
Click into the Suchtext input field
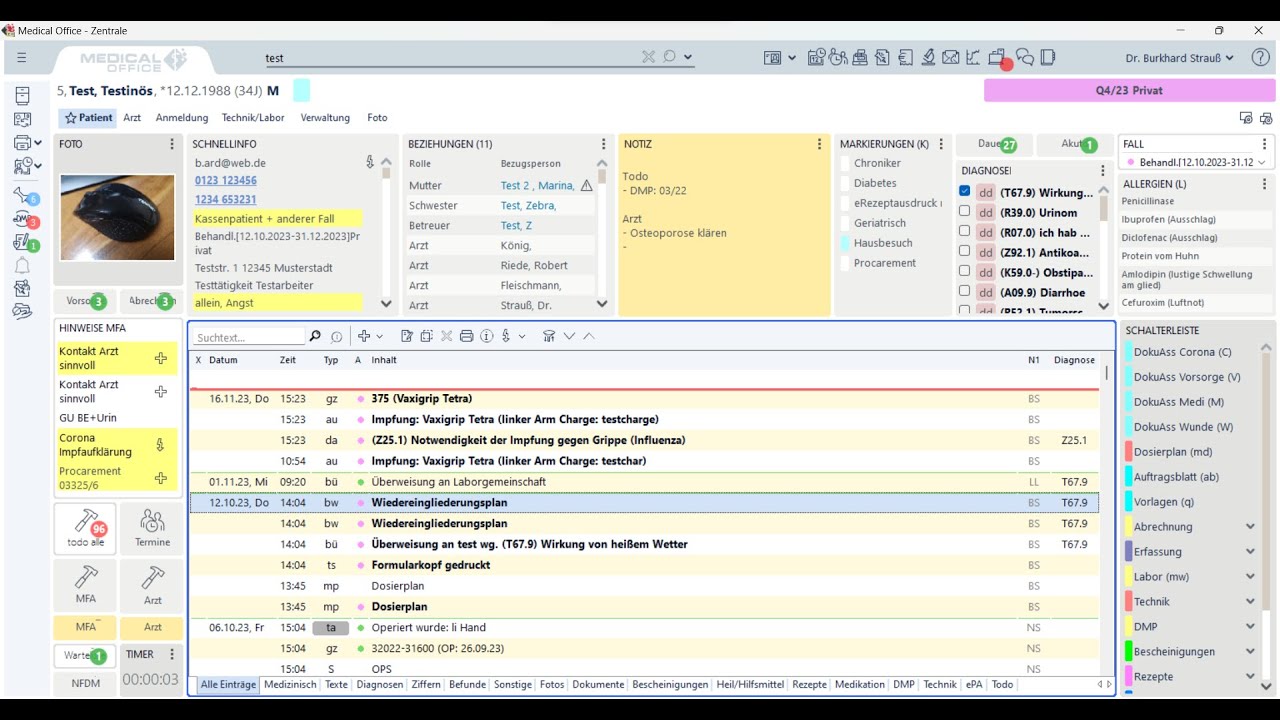(248, 337)
